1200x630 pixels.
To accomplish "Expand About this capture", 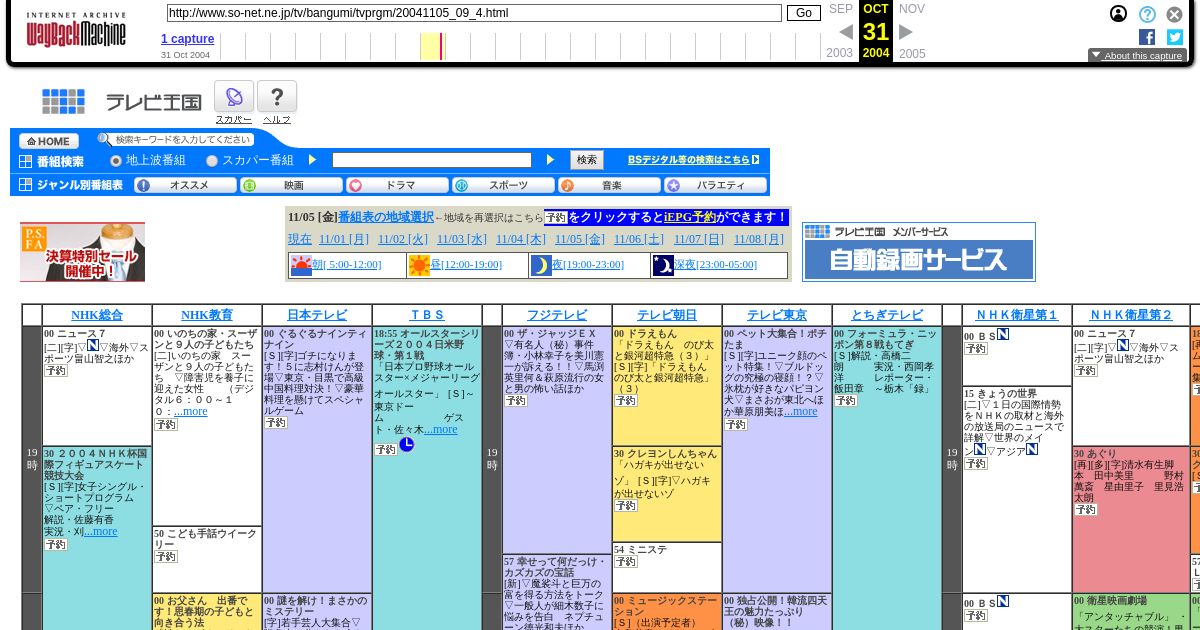I will click(x=1137, y=56).
